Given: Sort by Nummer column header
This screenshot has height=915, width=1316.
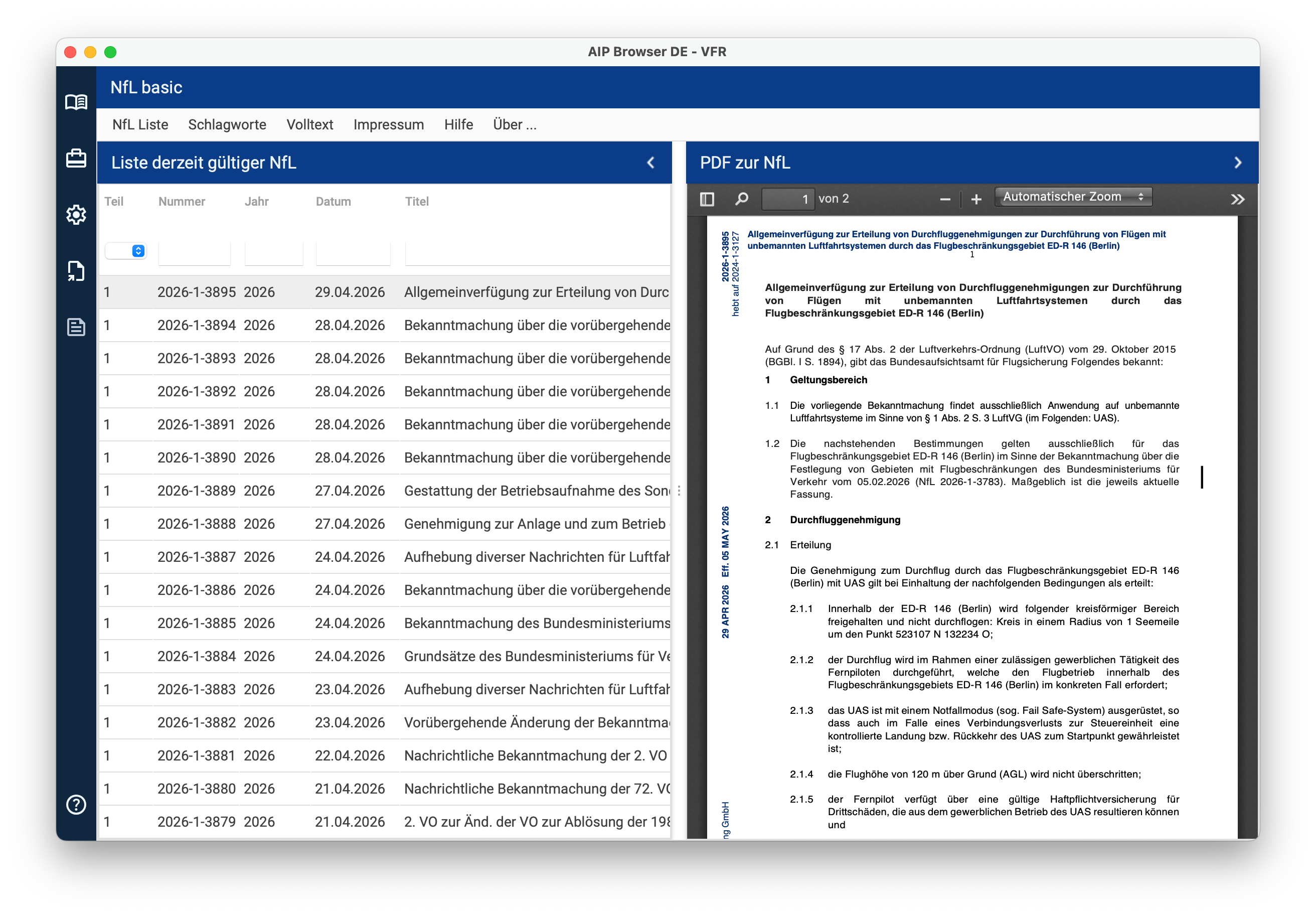Looking at the screenshot, I should pos(182,201).
